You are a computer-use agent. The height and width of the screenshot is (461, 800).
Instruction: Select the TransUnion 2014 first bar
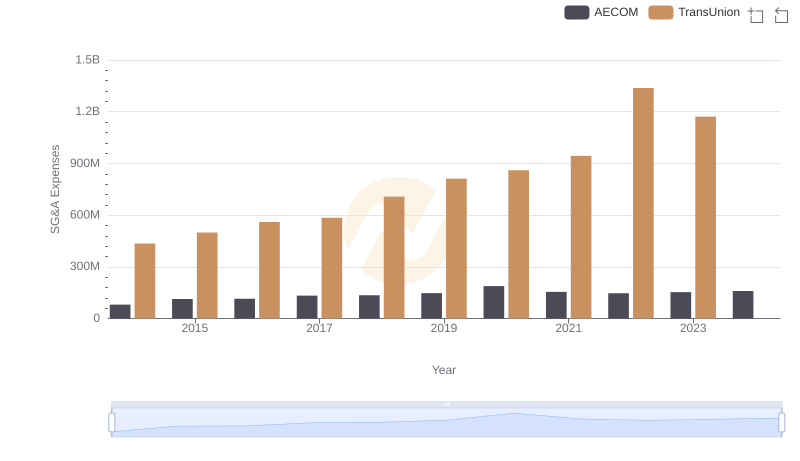[145, 281]
